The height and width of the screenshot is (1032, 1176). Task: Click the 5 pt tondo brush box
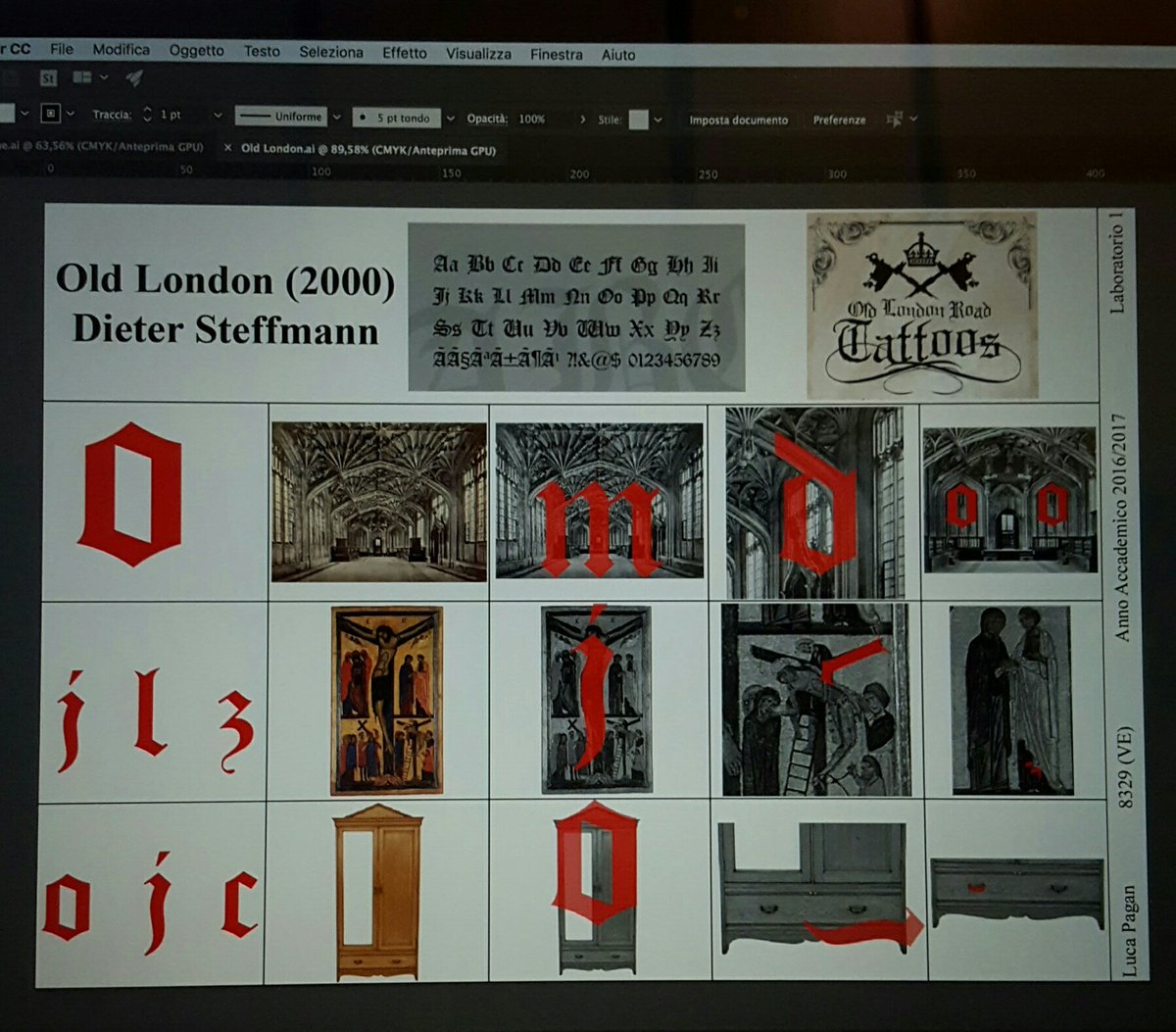click(x=397, y=118)
